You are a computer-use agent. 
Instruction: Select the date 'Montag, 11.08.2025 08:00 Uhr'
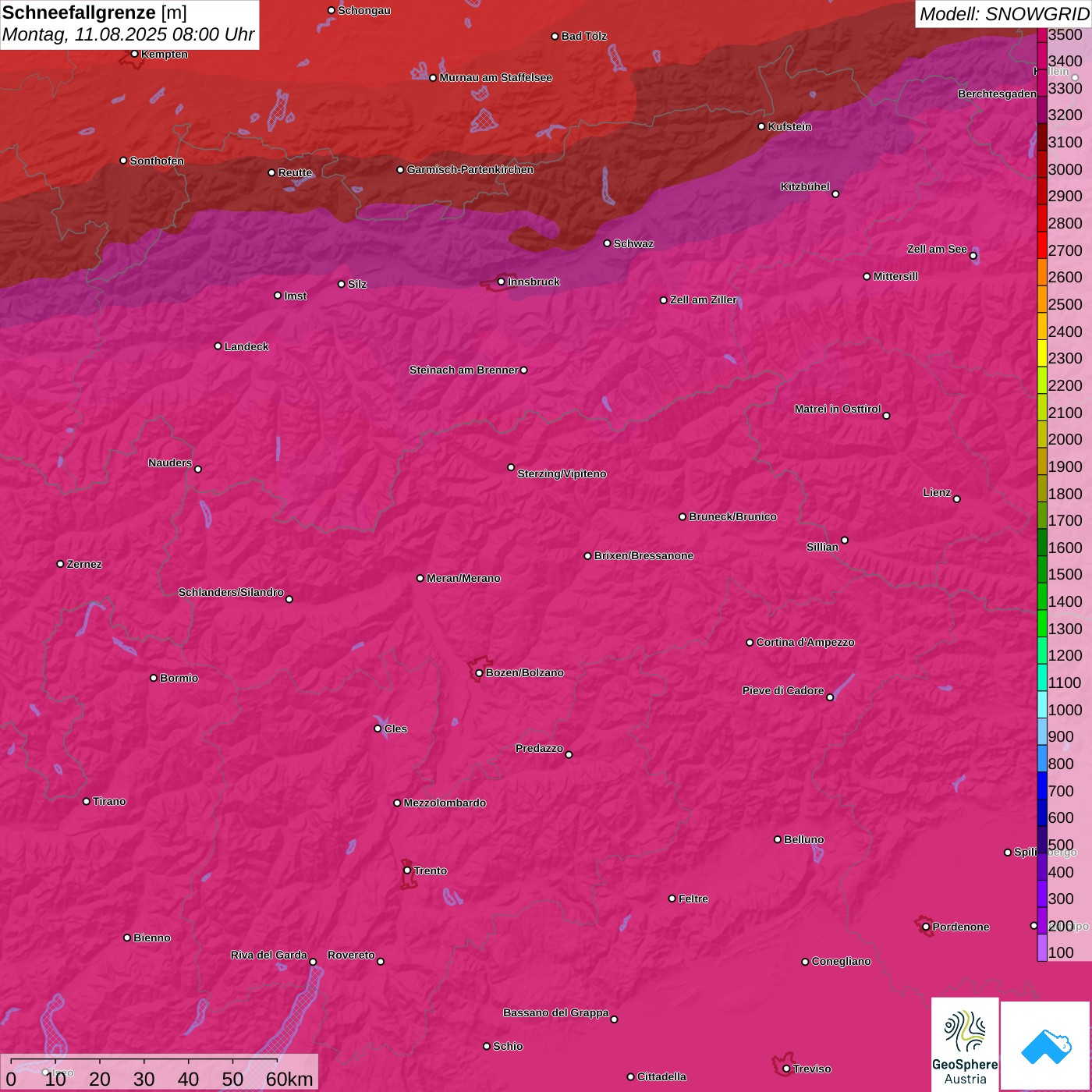click(129, 35)
